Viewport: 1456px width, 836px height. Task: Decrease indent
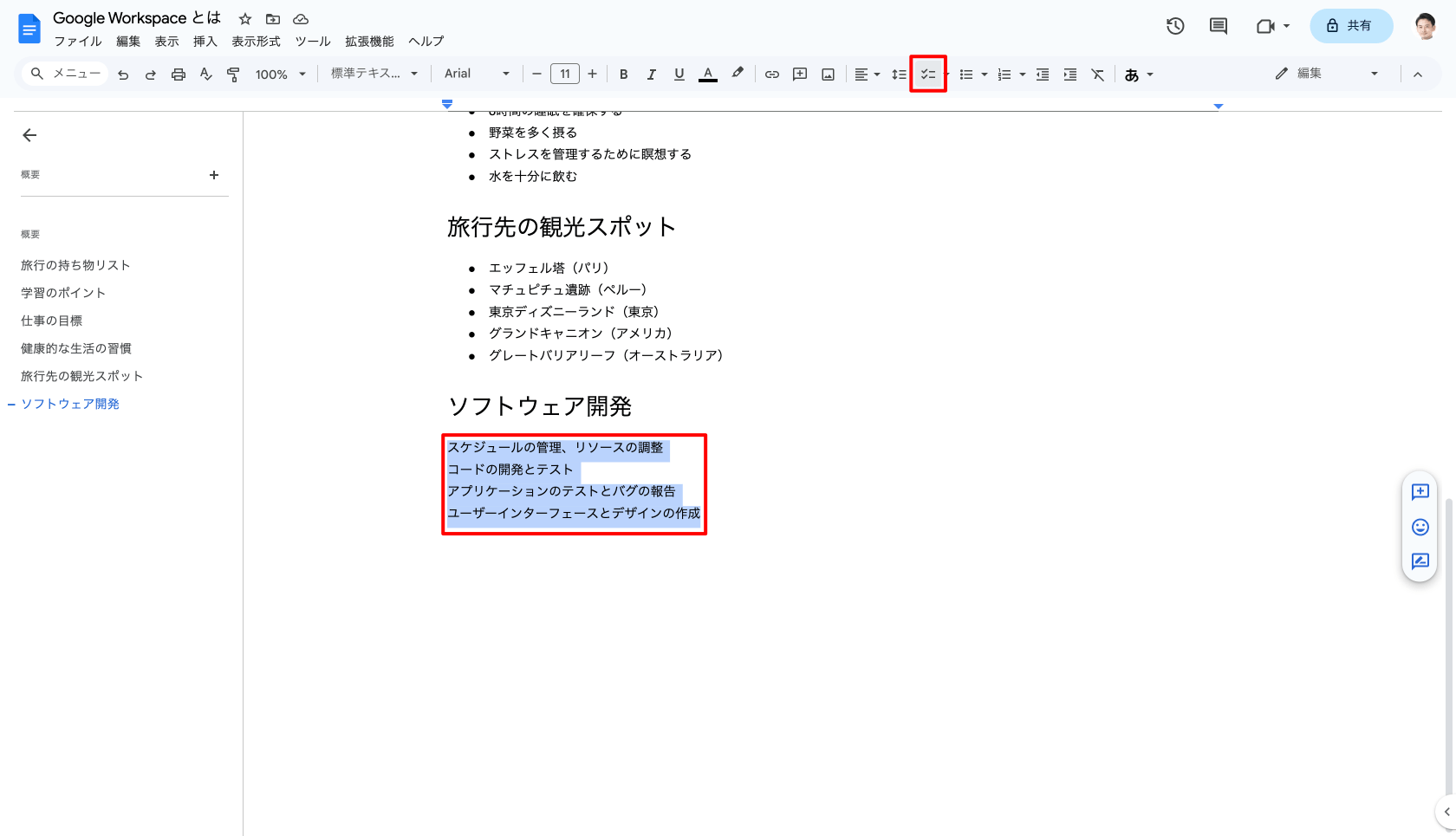pos(1043,75)
